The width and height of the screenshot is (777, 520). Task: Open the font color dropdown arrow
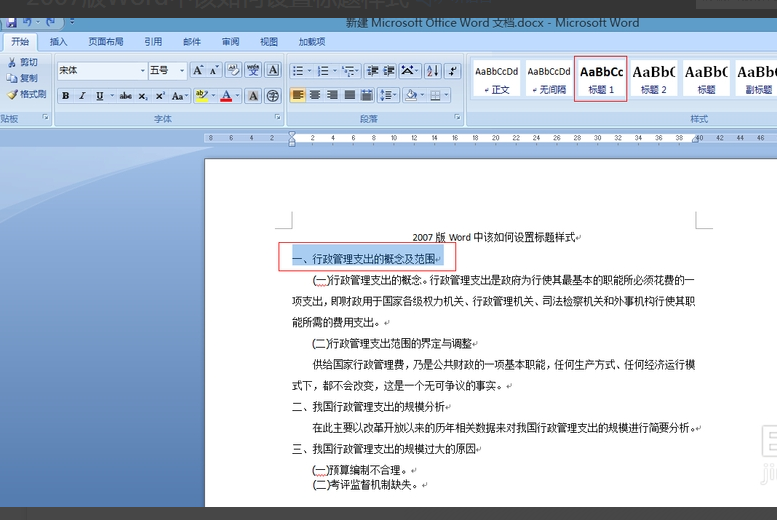tap(237, 96)
